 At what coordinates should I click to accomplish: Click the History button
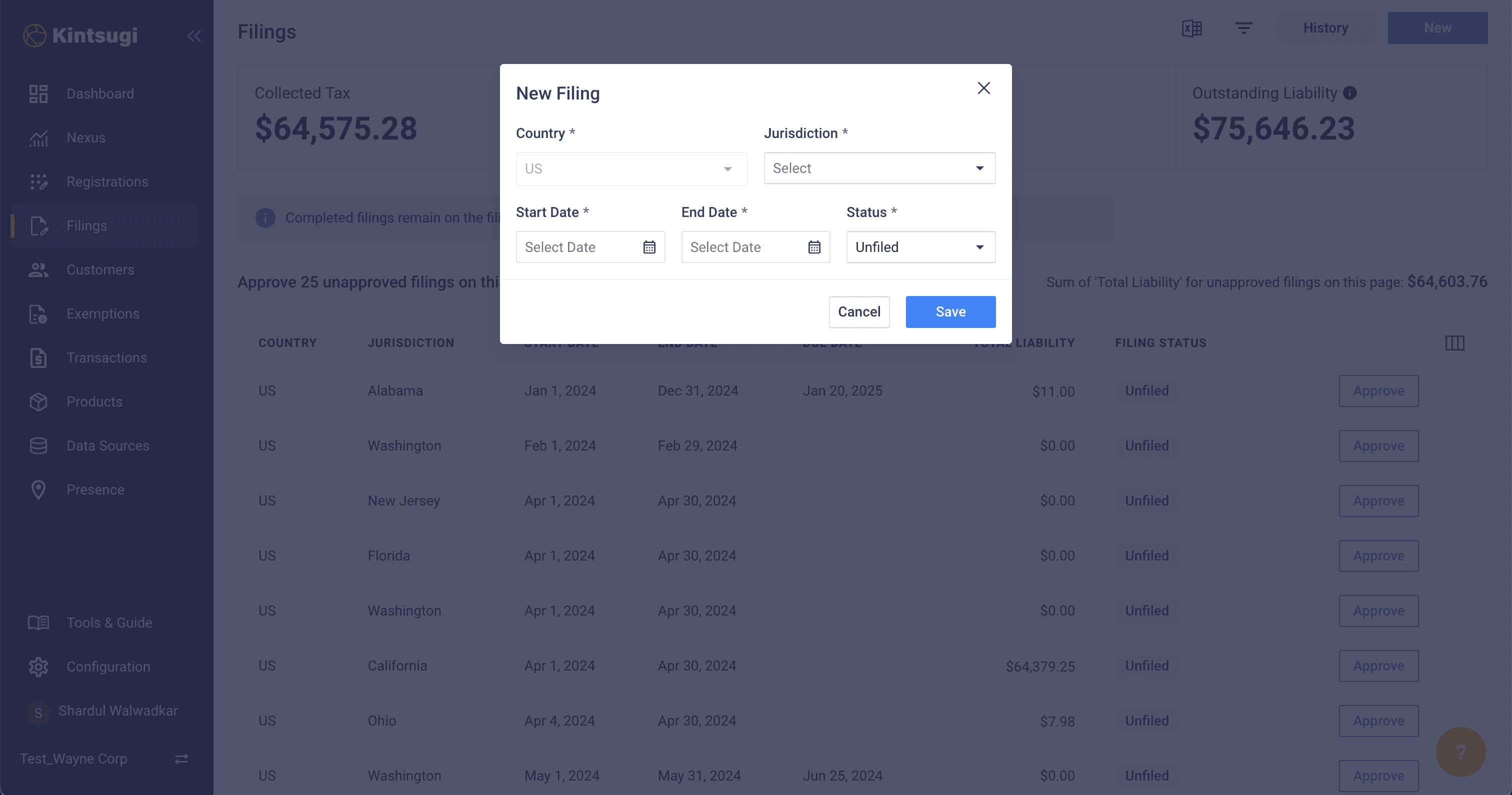click(x=1325, y=28)
